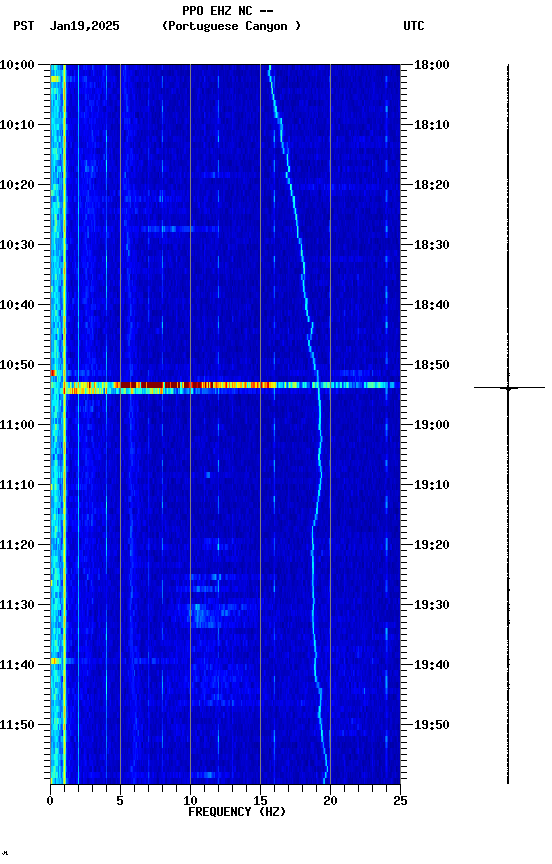Click the PST time label '11:00'
Image resolution: width=552 pixels, height=864 pixels.
(17, 425)
